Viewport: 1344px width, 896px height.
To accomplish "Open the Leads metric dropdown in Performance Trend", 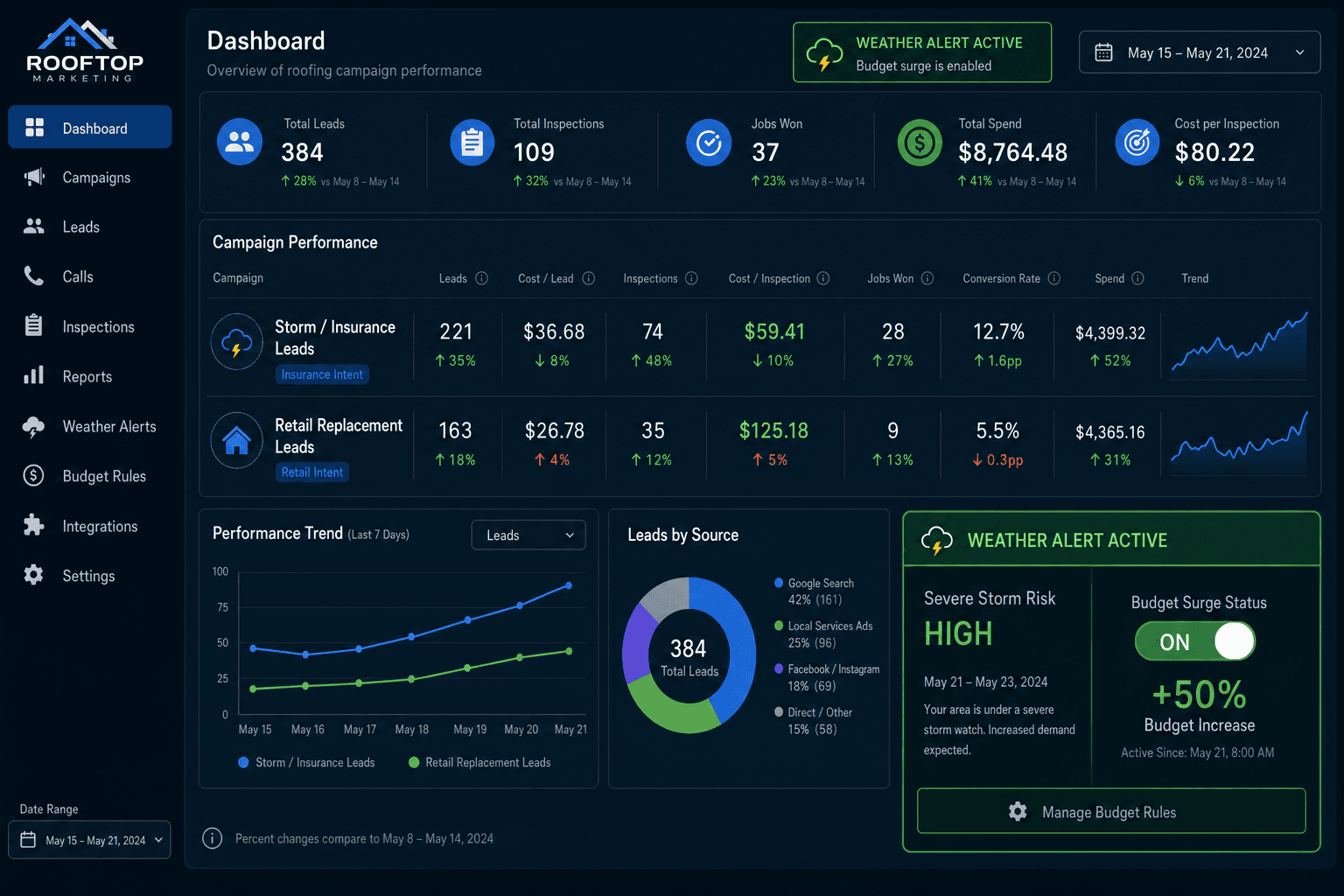I will coord(528,535).
